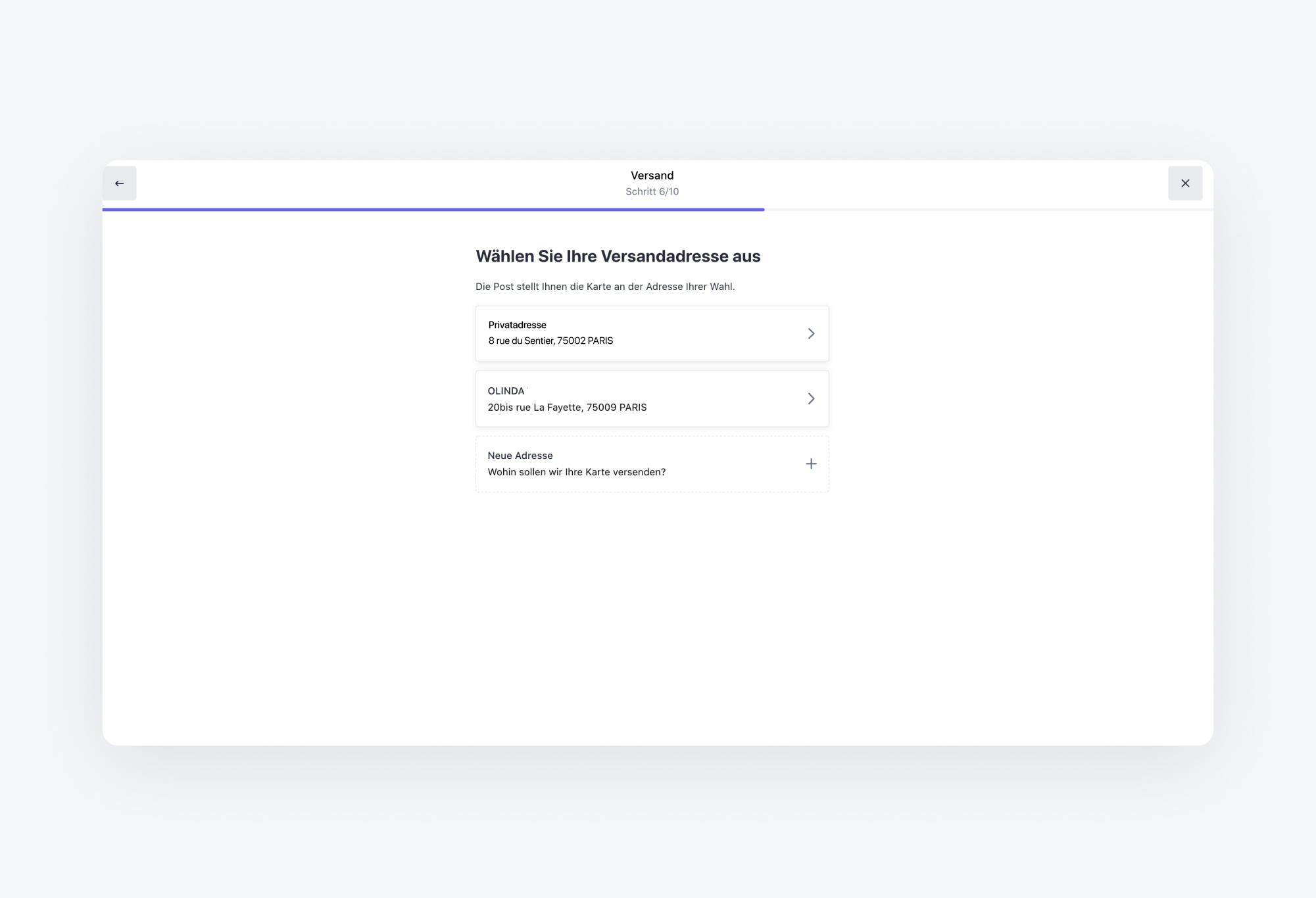Click the Schritt 6/10 step label
The image size is (1316, 898).
click(x=652, y=192)
